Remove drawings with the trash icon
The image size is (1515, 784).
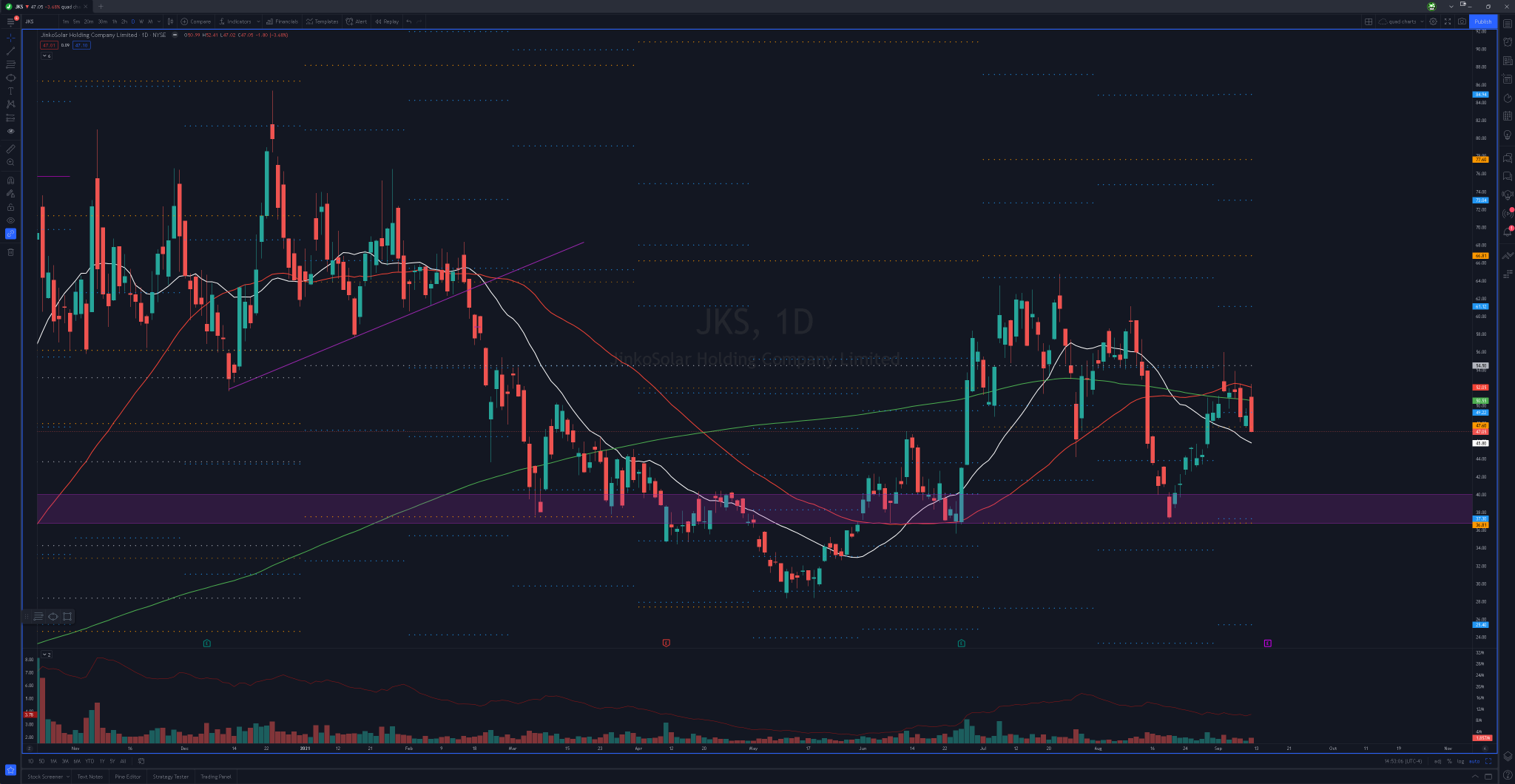tap(10, 252)
